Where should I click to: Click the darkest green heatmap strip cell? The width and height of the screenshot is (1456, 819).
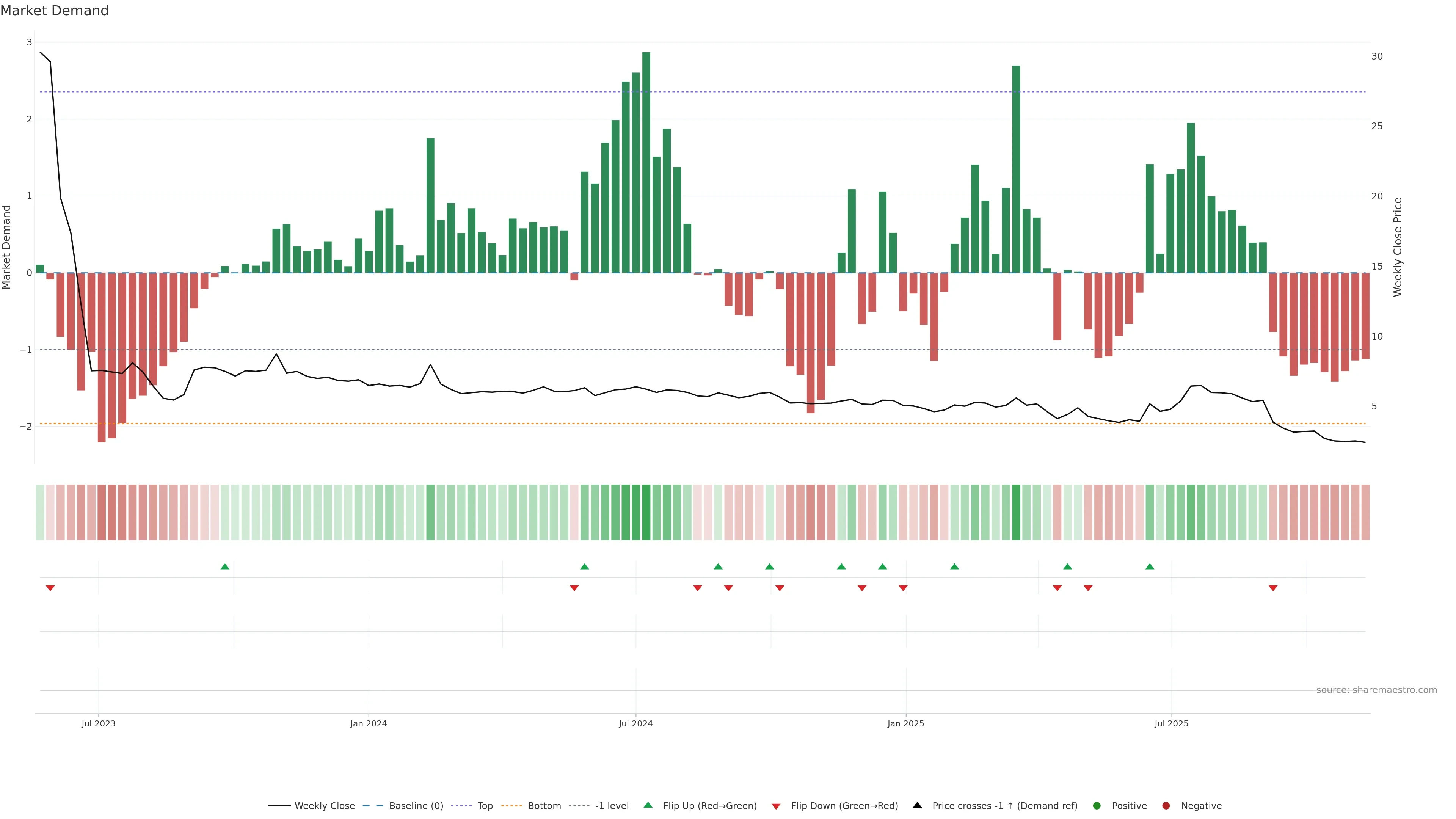click(x=646, y=512)
